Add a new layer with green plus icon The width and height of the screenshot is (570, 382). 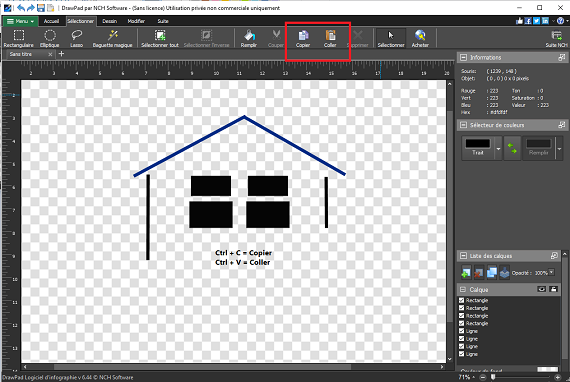click(x=466, y=273)
